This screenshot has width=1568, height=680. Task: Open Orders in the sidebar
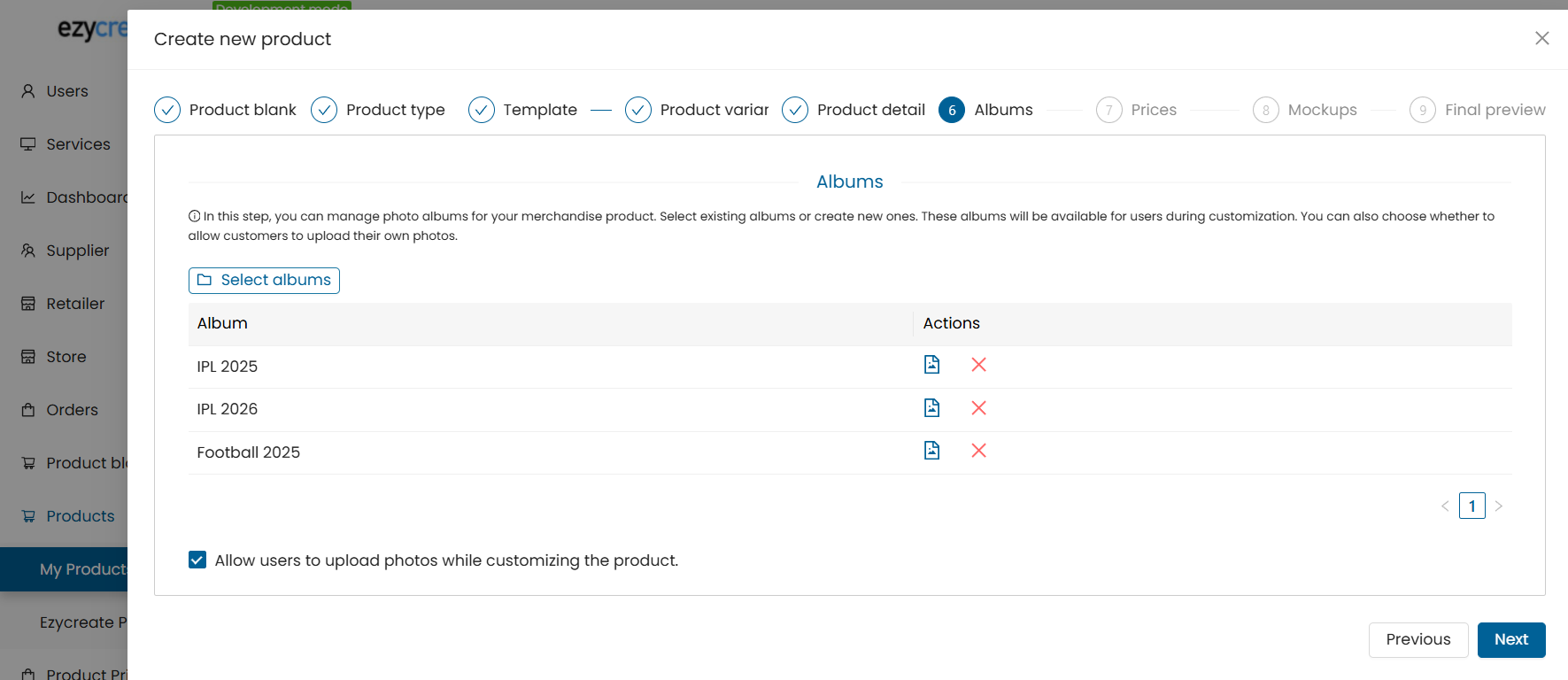coord(72,410)
